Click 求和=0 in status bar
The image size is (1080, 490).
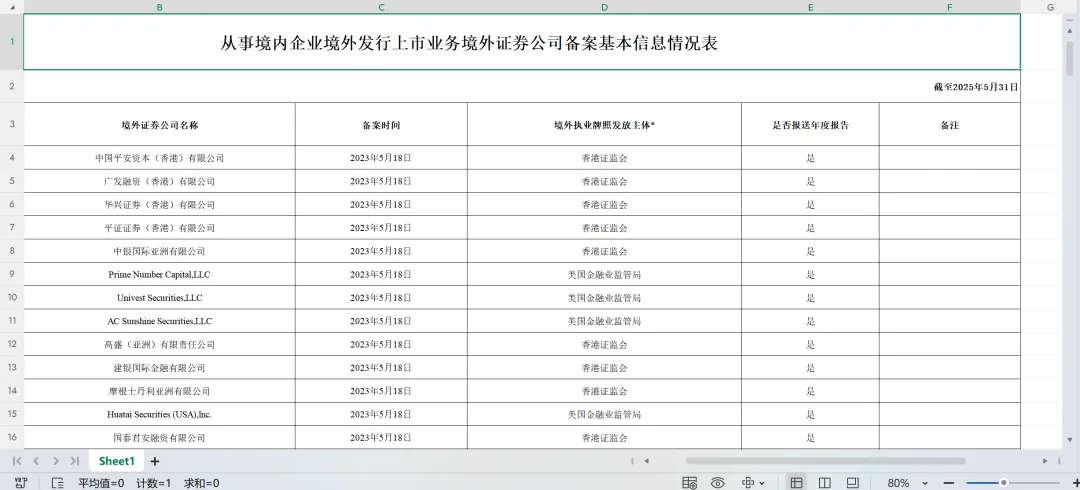(201, 483)
